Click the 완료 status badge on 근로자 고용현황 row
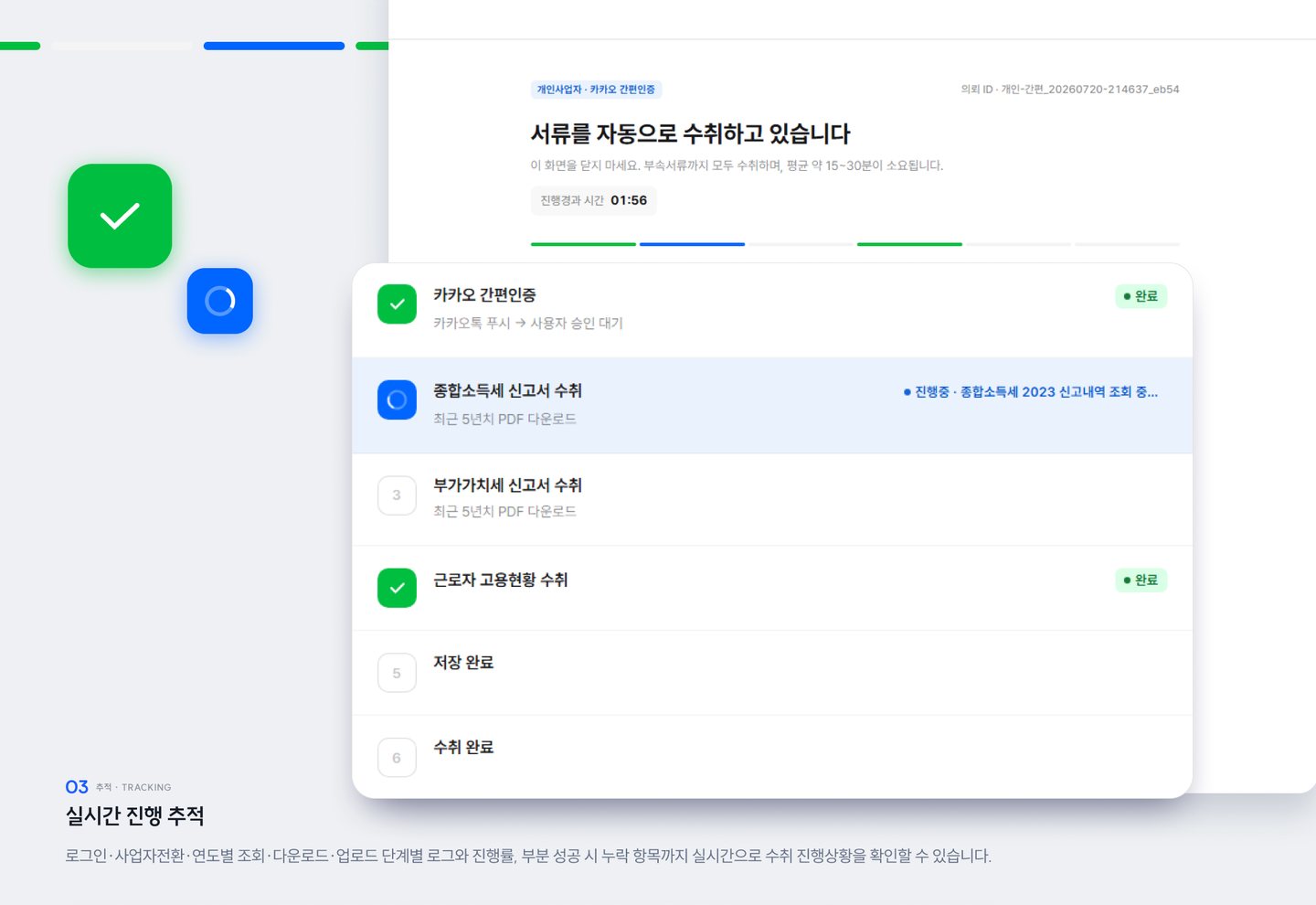 coord(1141,580)
